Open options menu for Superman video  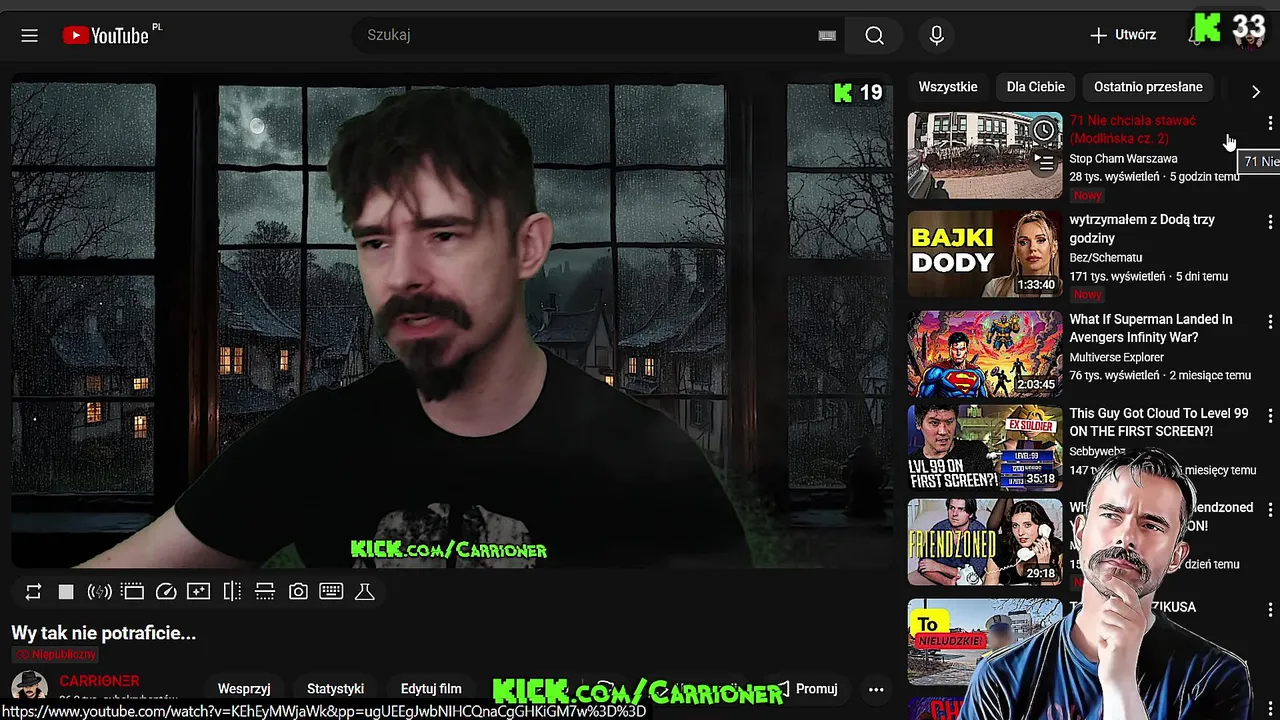click(x=1270, y=322)
